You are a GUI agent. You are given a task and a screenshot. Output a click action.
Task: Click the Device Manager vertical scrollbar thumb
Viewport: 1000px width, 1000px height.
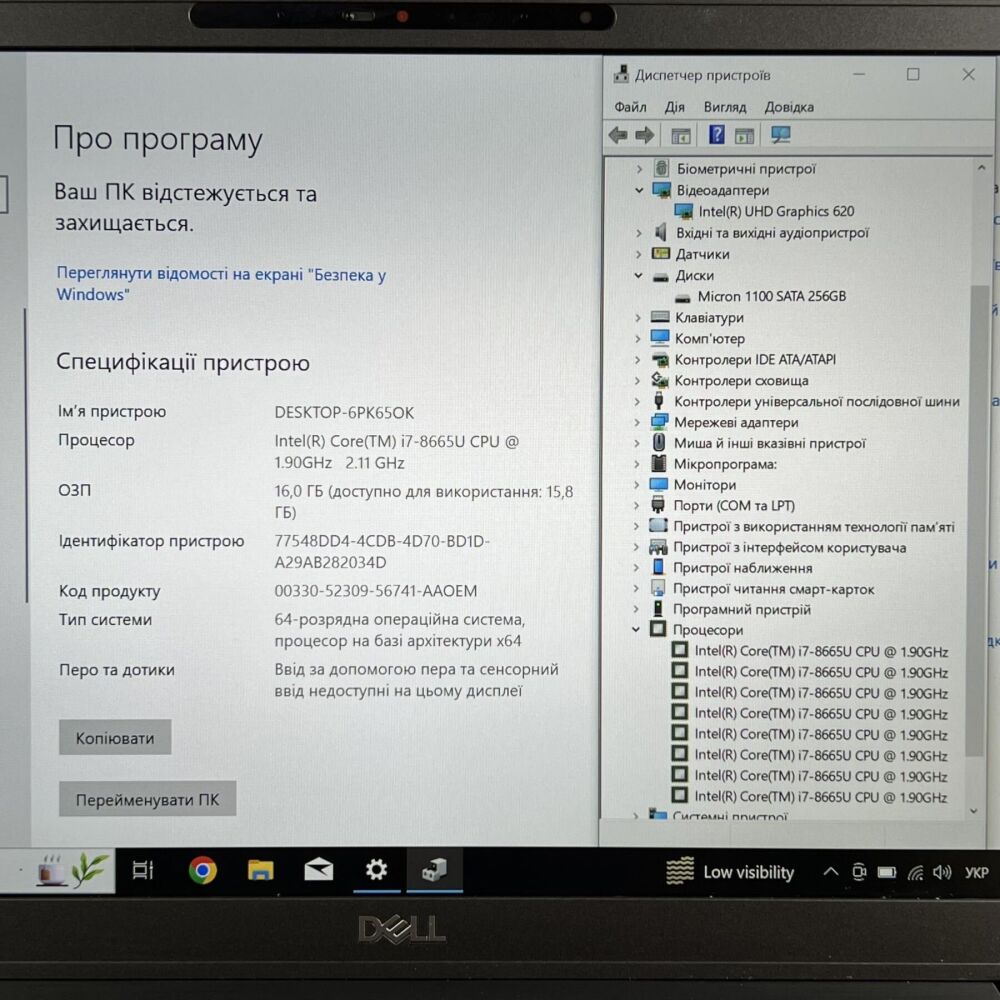click(976, 520)
